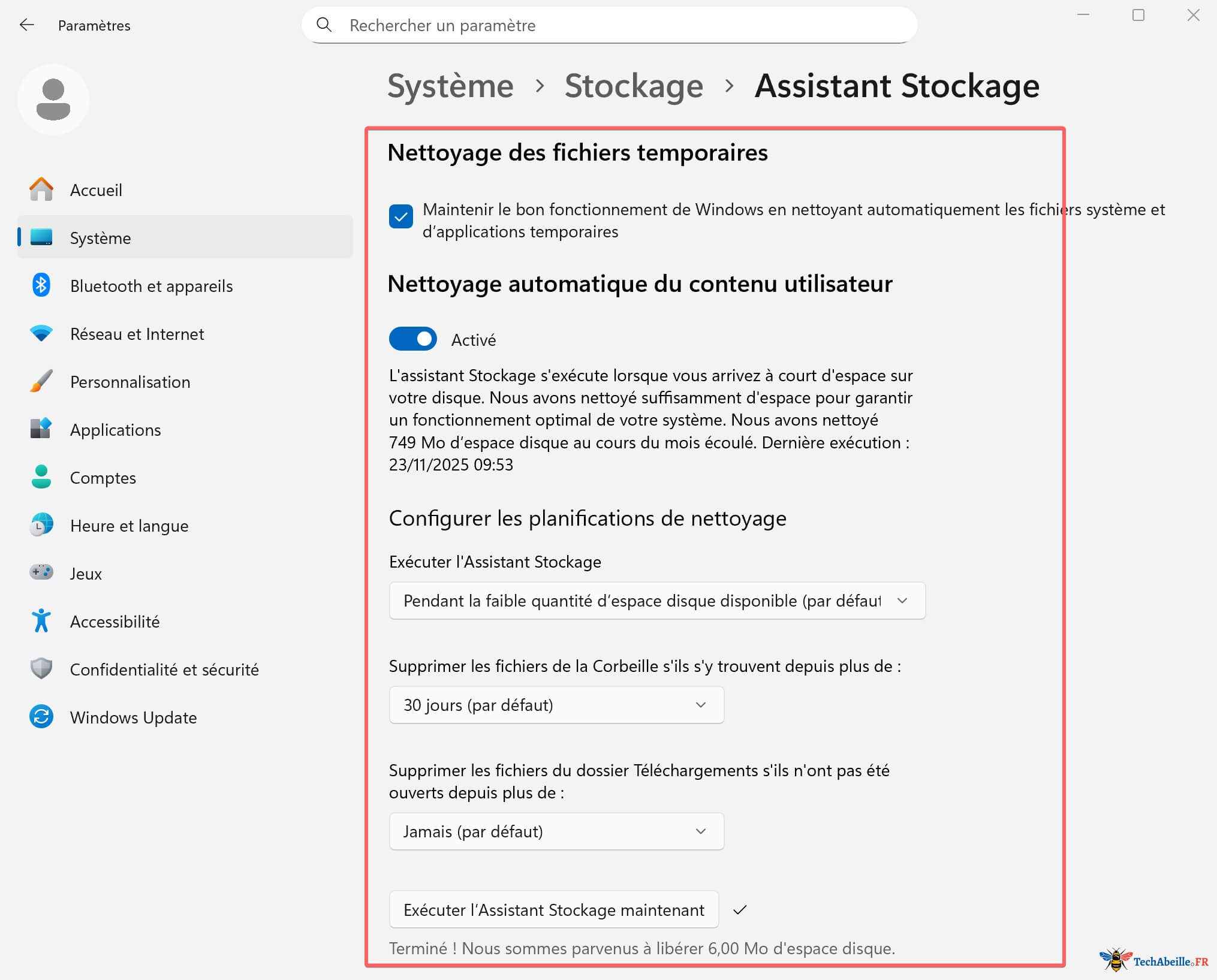Image resolution: width=1217 pixels, height=980 pixels.
Task: Open Bluetooth et appareils settings
Action: point(151,286)
